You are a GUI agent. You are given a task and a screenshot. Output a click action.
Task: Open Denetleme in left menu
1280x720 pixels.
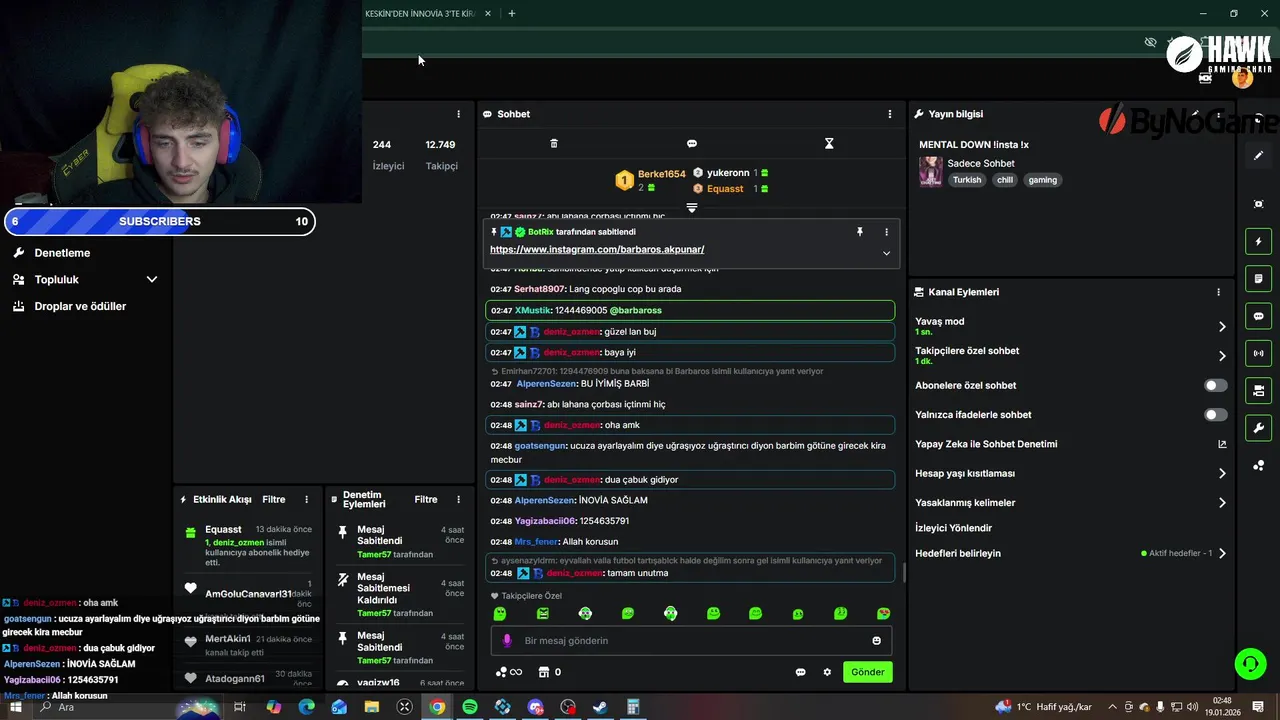point(62,253)
